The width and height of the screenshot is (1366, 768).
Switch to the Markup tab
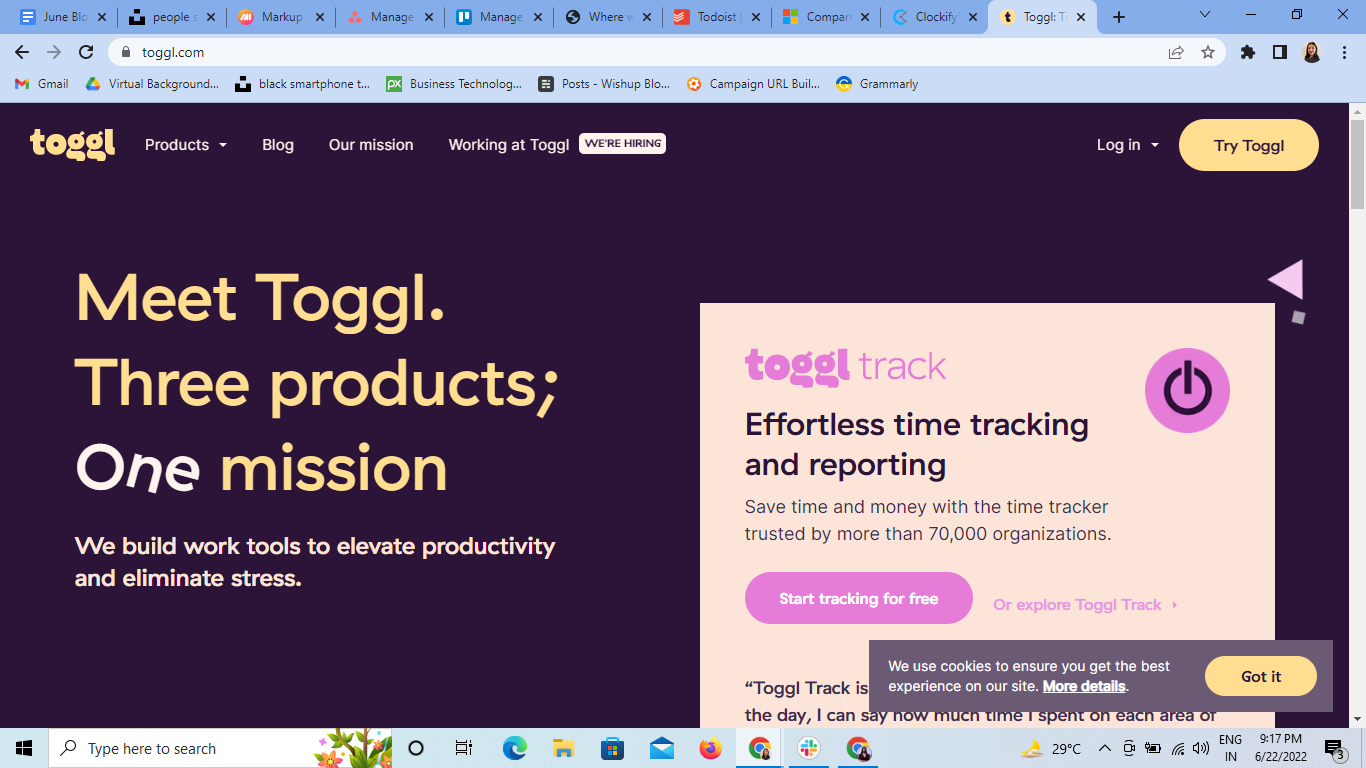coord(281,17)
